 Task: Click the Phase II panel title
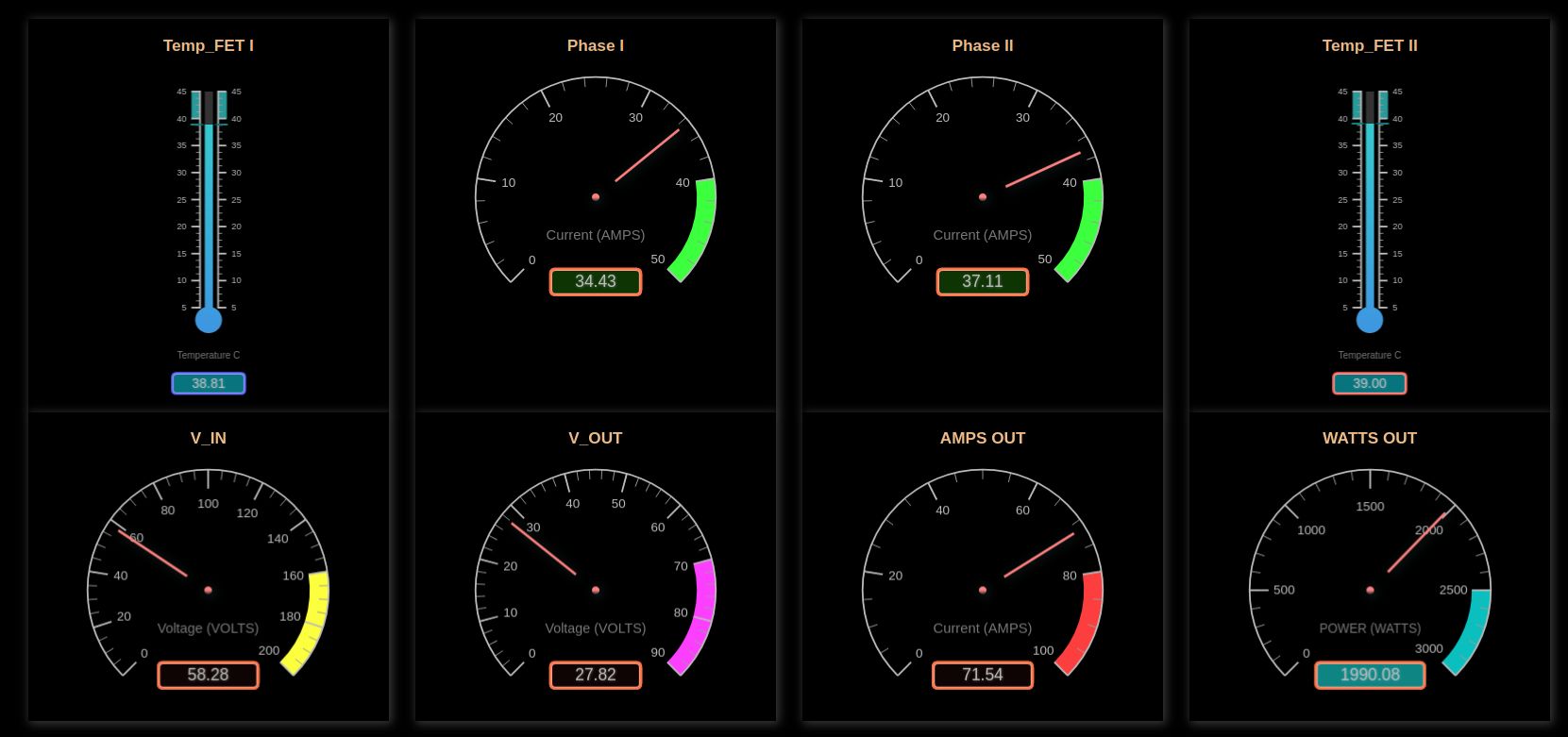pos(983,45)
